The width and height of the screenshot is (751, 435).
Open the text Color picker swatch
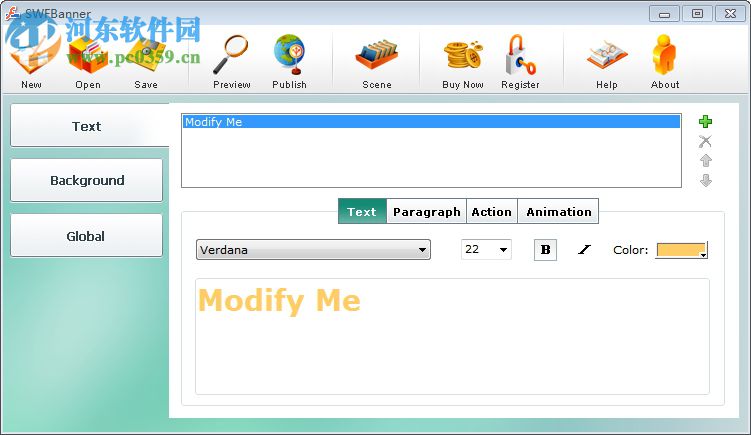[682, 250]
